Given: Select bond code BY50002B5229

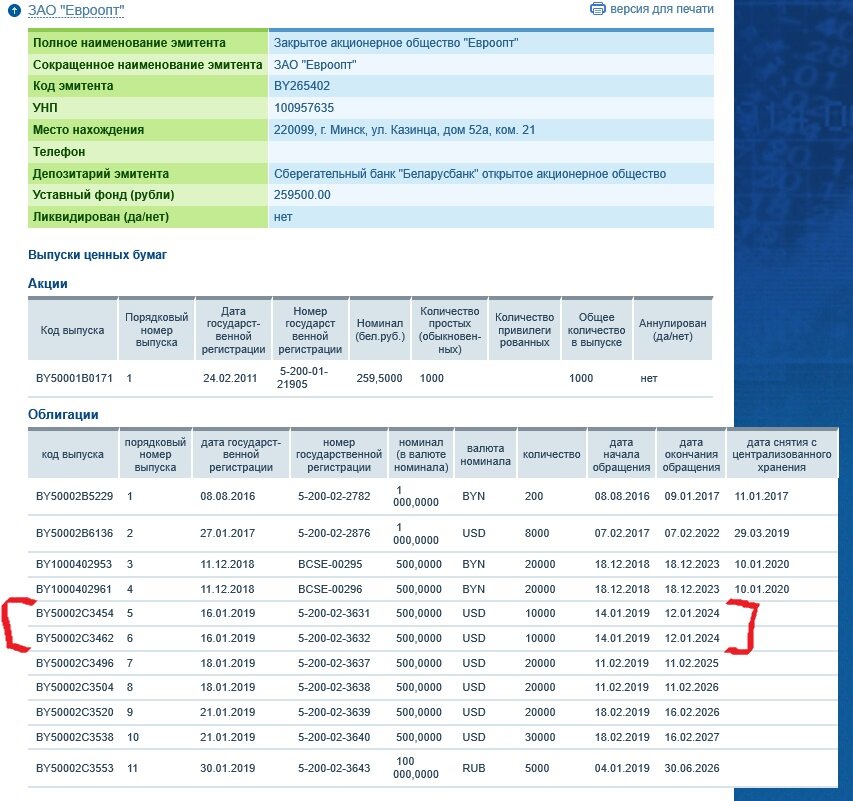Looking at the screenshot, I should pyautogui.click(x=75, y=496).
